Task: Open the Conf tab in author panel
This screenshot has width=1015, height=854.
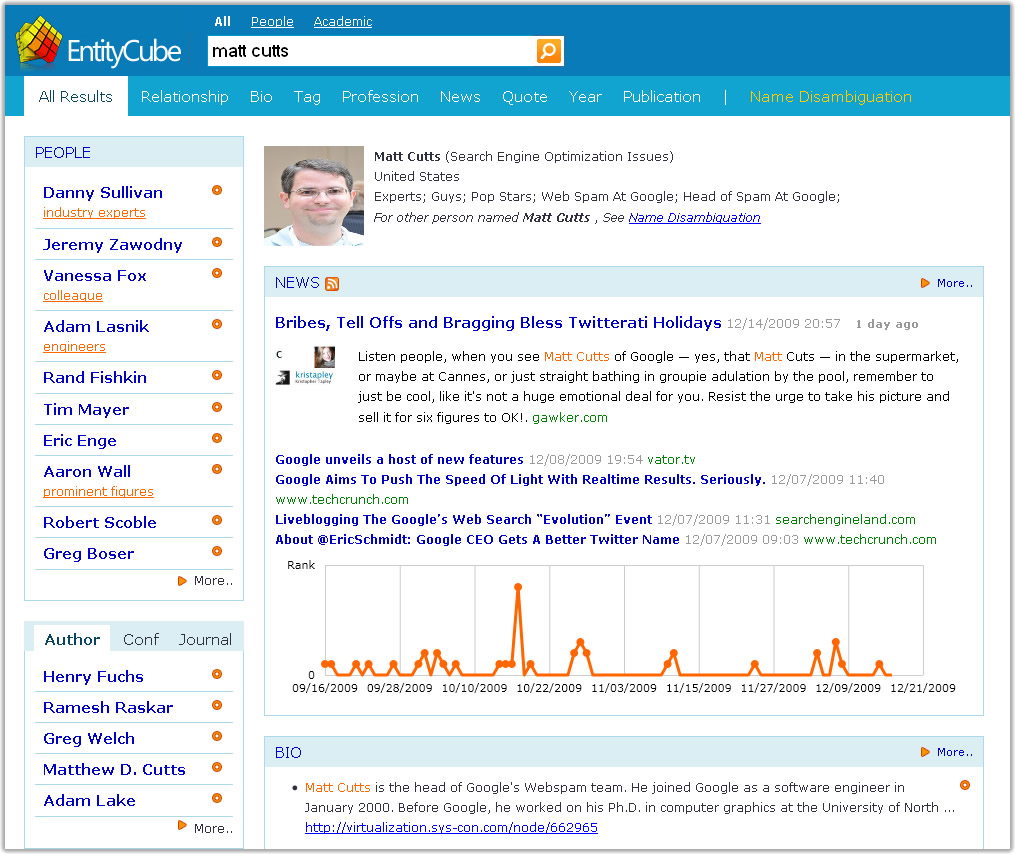Action: click(141, 640)
